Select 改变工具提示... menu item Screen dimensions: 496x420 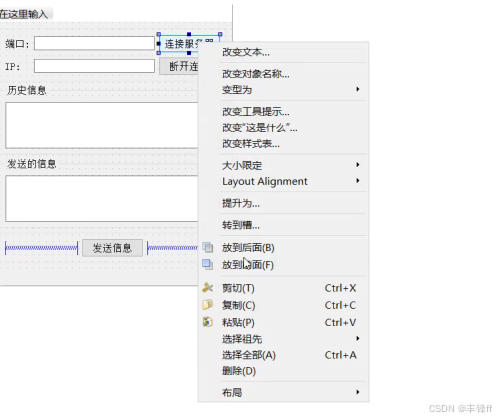pyautogui.click(x=284, y=112)
